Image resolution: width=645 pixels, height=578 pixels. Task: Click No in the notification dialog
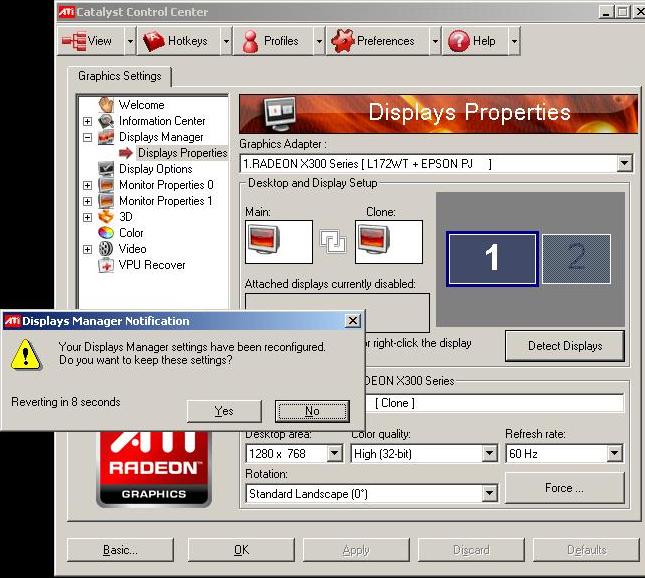pos(312,411)
